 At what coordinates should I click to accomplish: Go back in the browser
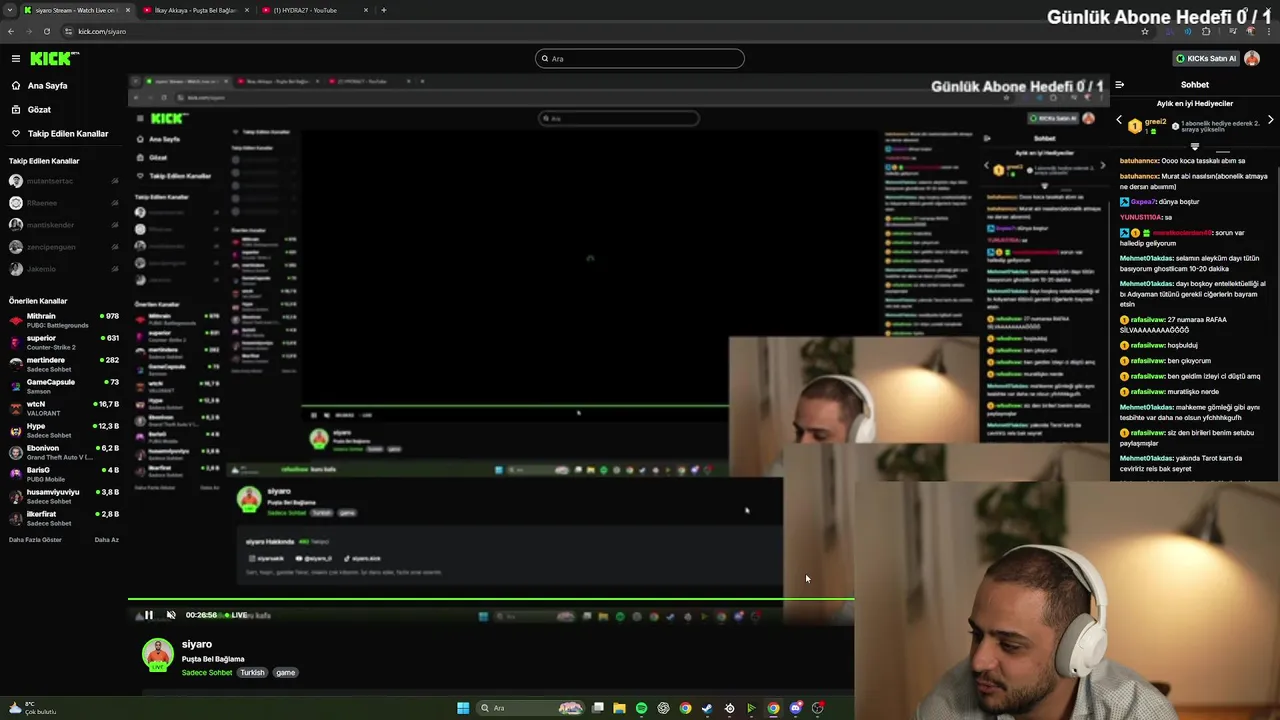[x=10, y=31]
